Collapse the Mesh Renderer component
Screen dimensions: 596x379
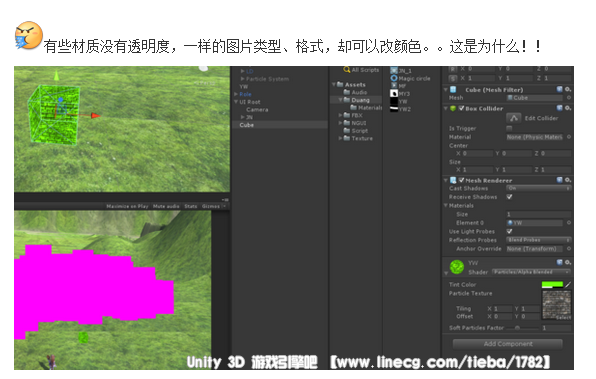tap(446, 180)
